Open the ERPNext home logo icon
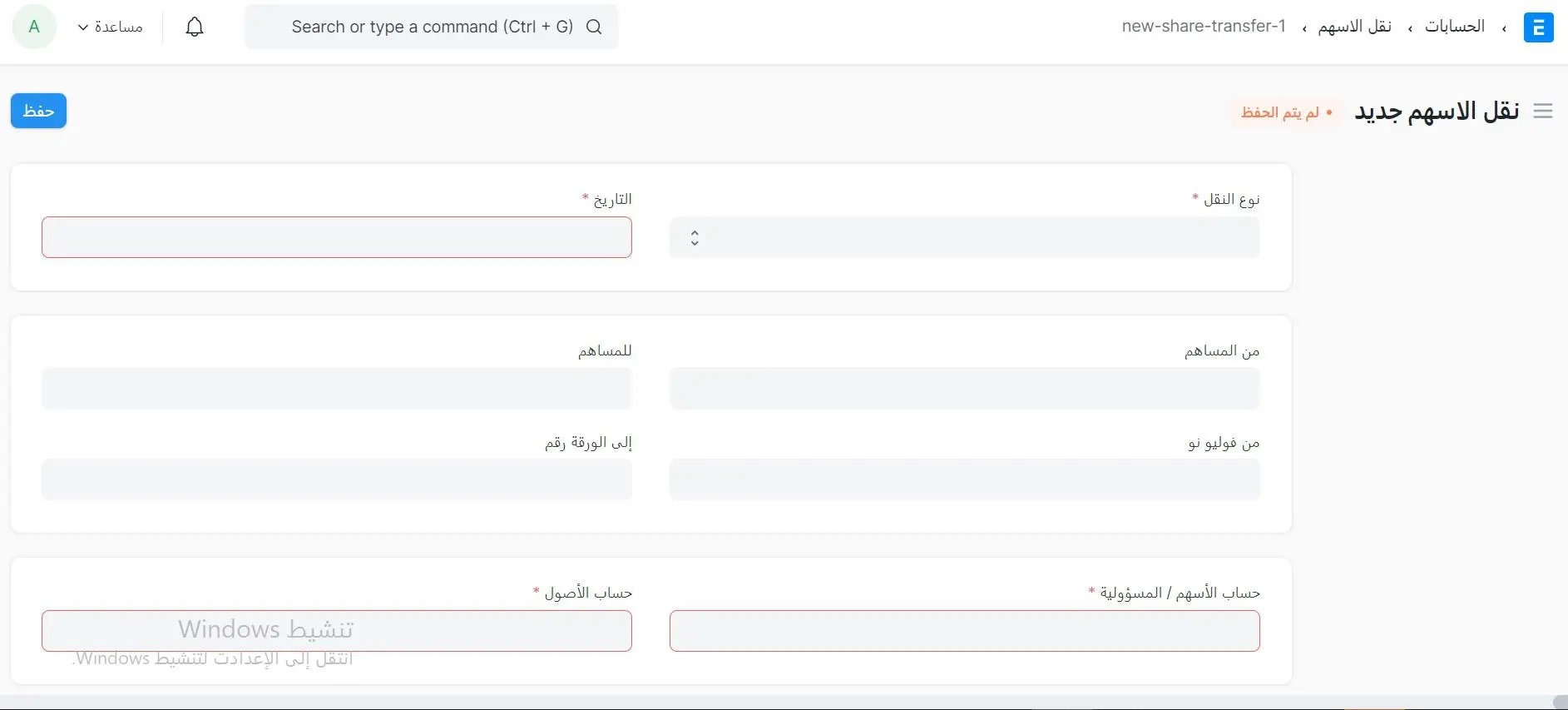 point(1538,27)
